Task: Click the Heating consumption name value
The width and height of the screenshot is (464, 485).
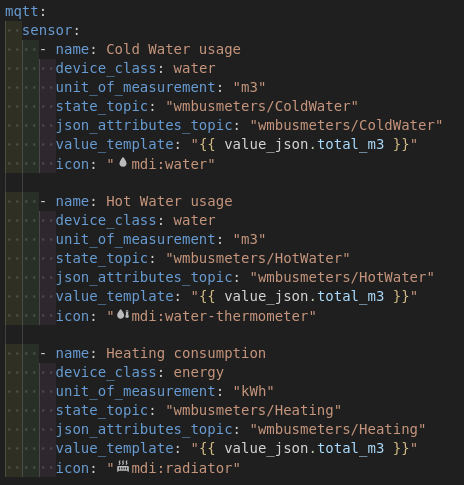Action: click(x=186, y=353)
